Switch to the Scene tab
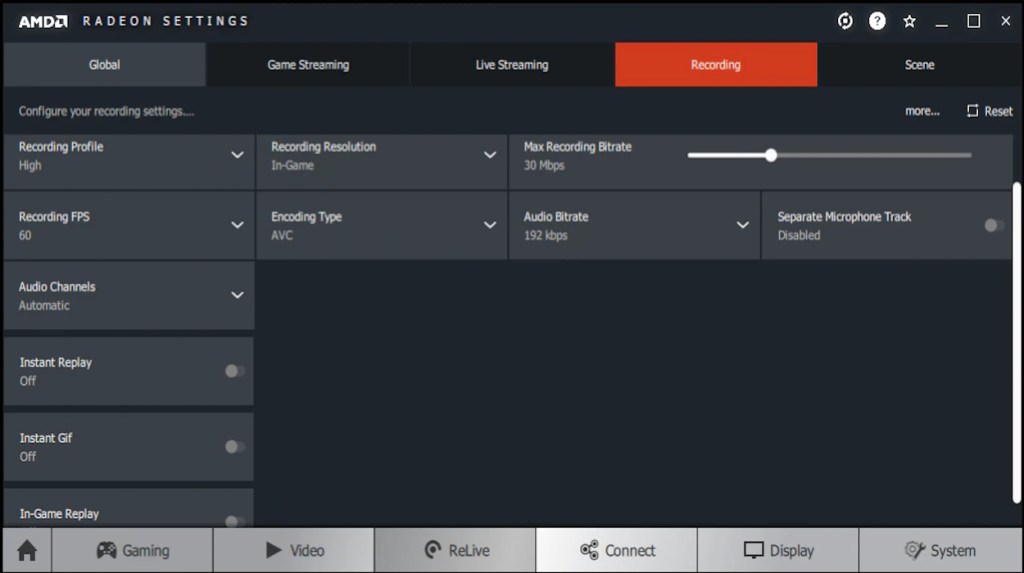 point(920,65)
